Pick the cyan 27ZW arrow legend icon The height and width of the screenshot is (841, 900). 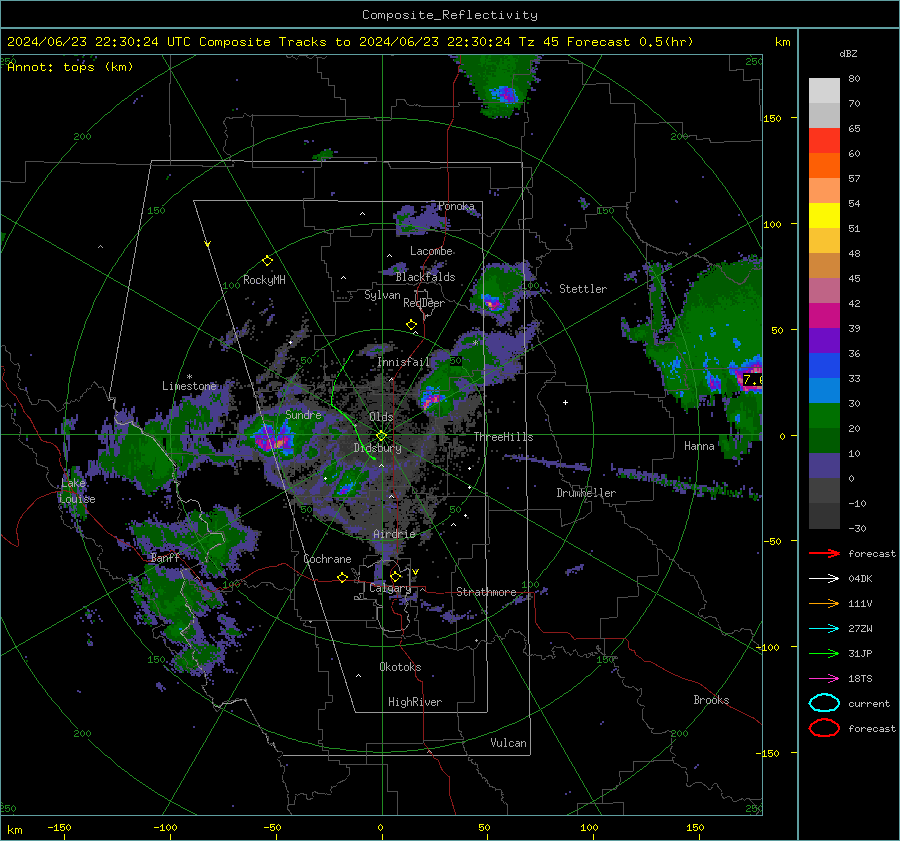824,629
